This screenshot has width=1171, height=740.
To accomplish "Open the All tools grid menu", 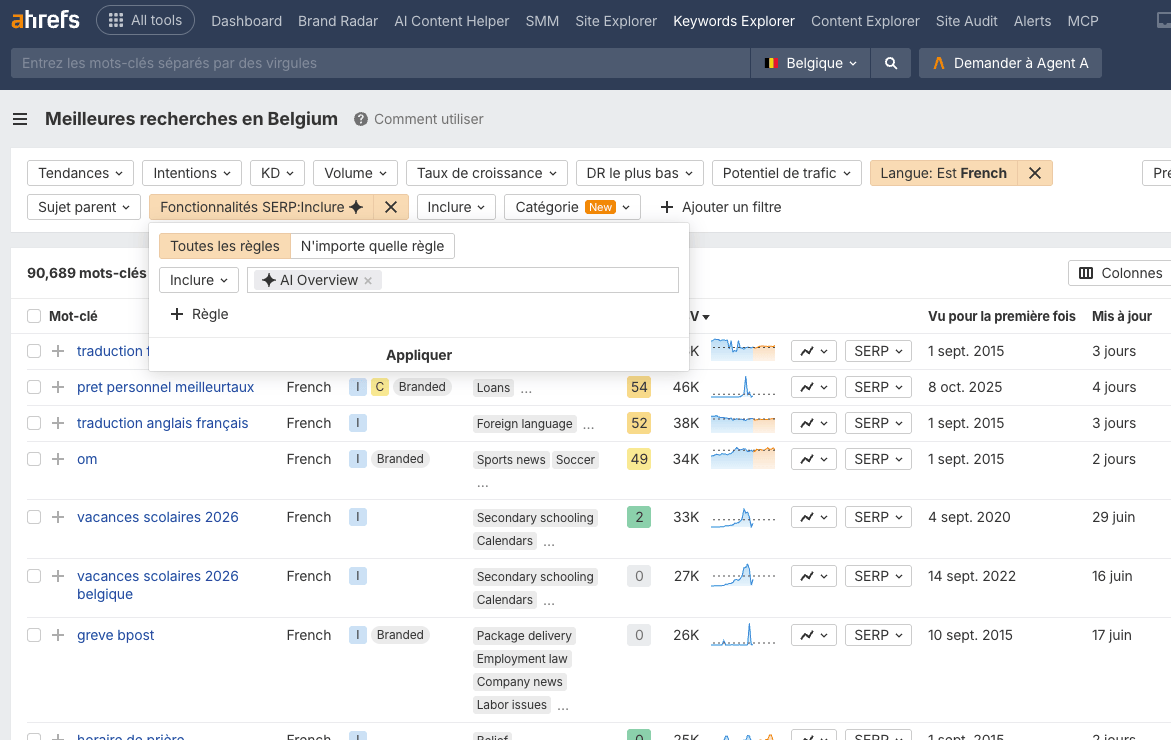I will coord(146,20).
